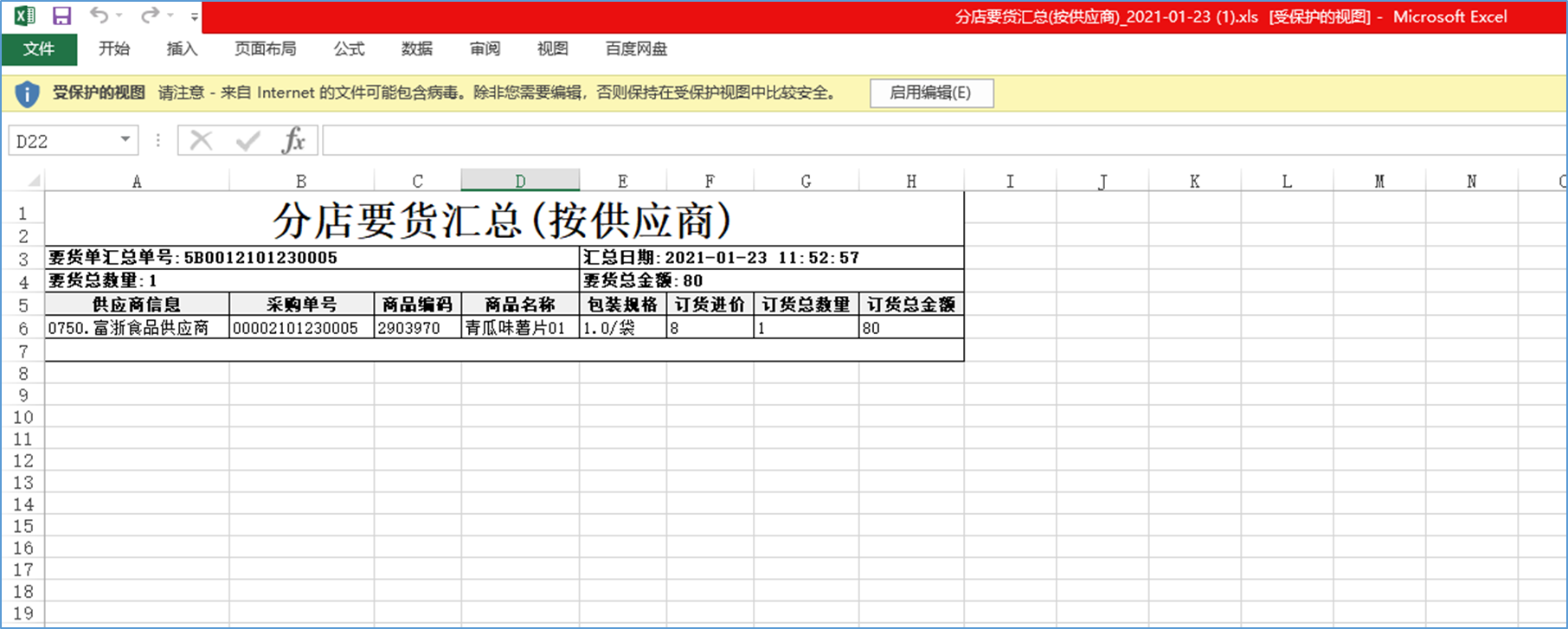Viewport: 1568px width, 629px height.
Task: Click the Insert Function fx icon
Action: 293,140
